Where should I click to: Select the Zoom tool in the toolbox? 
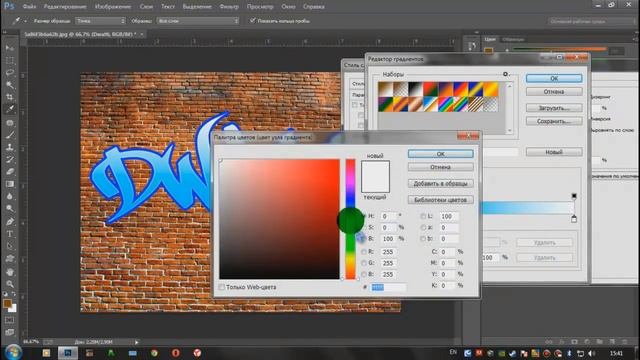(10, 284)
